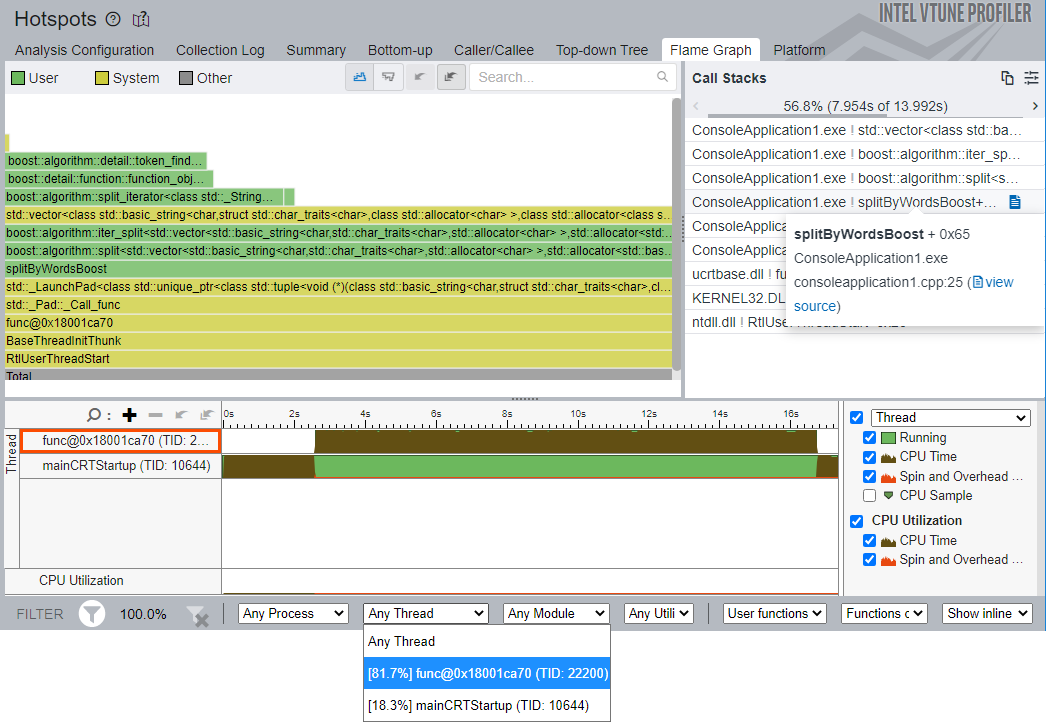Open the Top-down Tree tab
This screenshot has width=1046, height=723.
(602, 50)
